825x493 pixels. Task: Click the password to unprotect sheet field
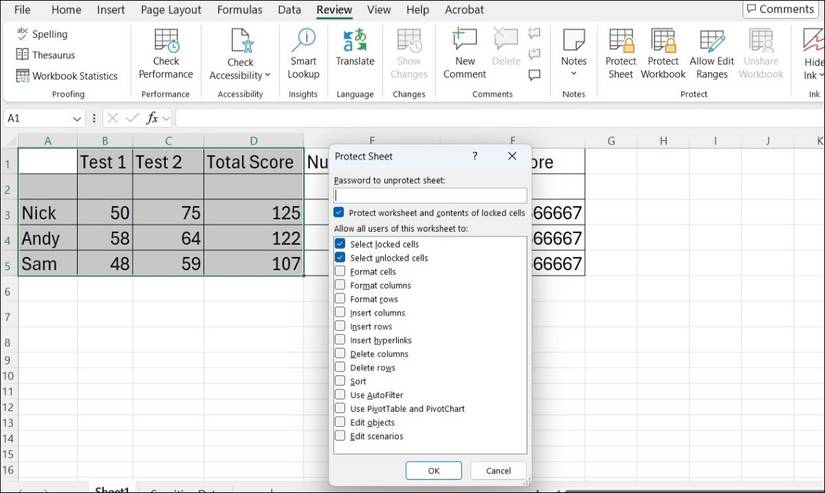(430, 195)
